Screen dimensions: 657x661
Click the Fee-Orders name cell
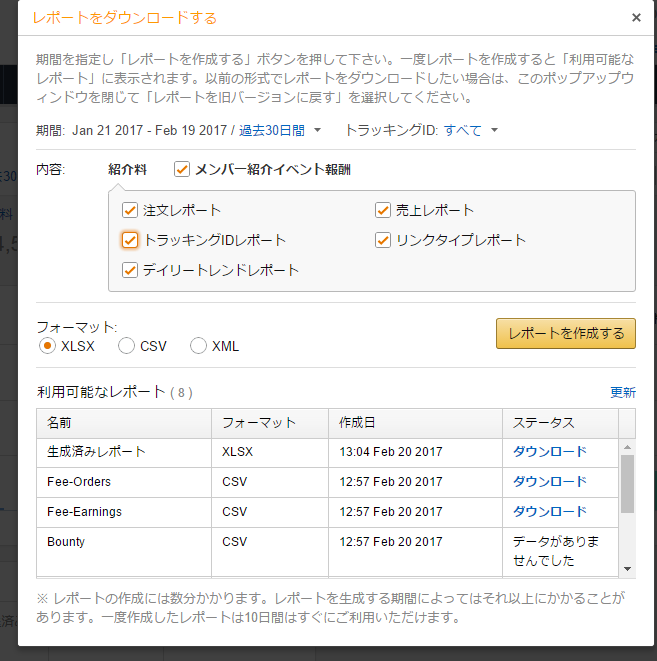(x=124, y=482)
